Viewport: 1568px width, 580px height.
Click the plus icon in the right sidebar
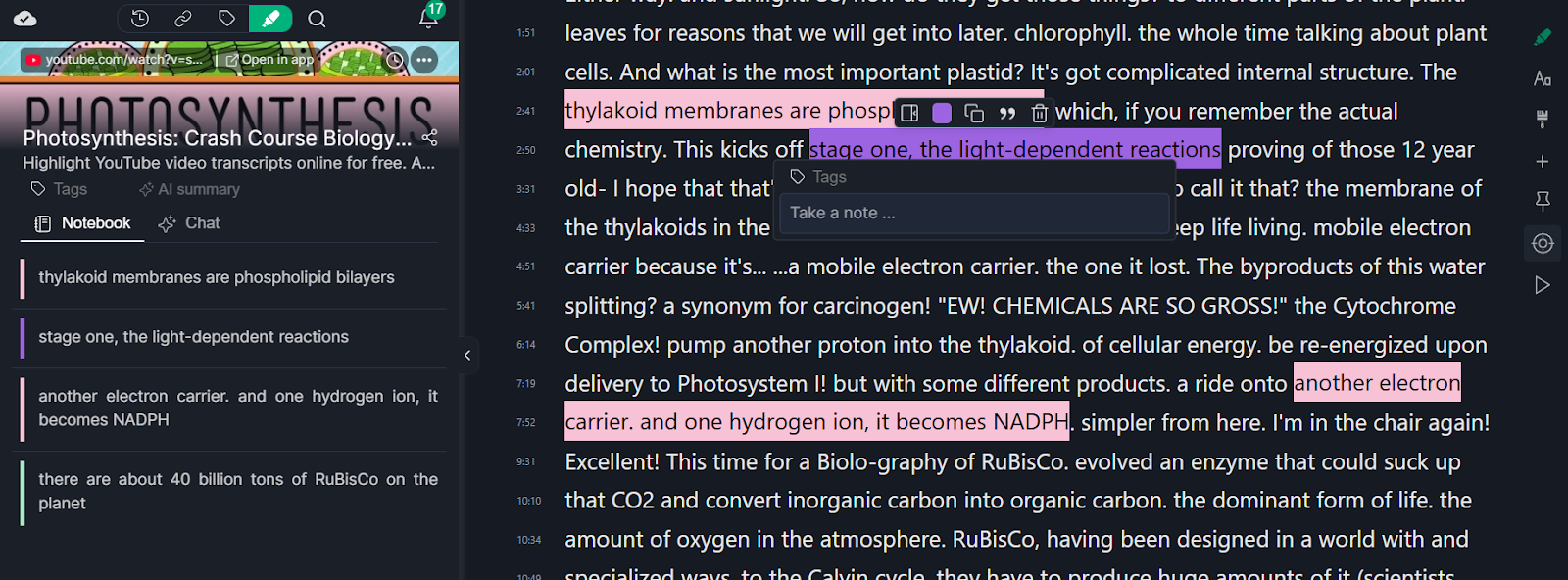[1543, 160]
